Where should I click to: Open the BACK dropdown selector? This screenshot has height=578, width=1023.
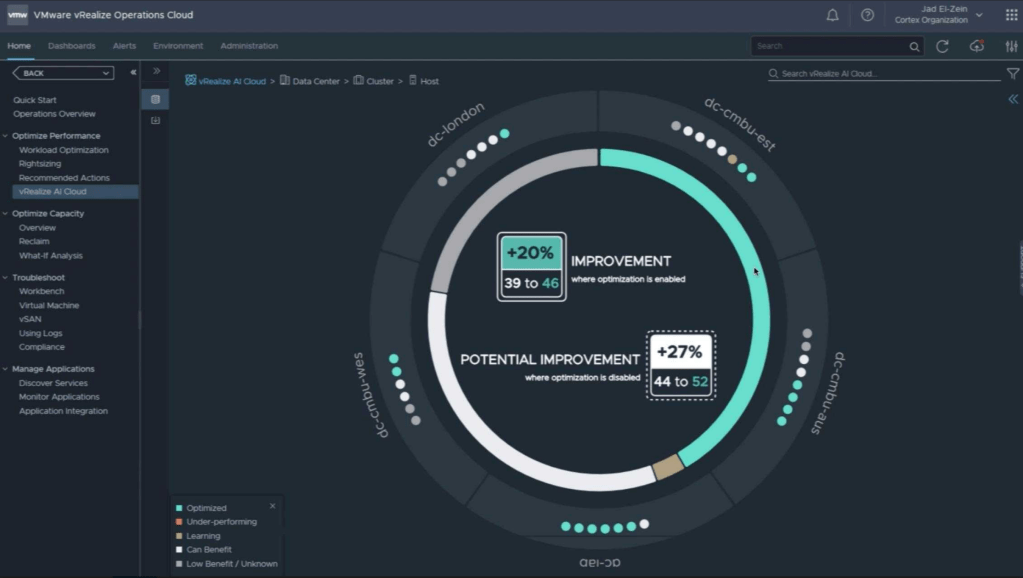point(63,73)
